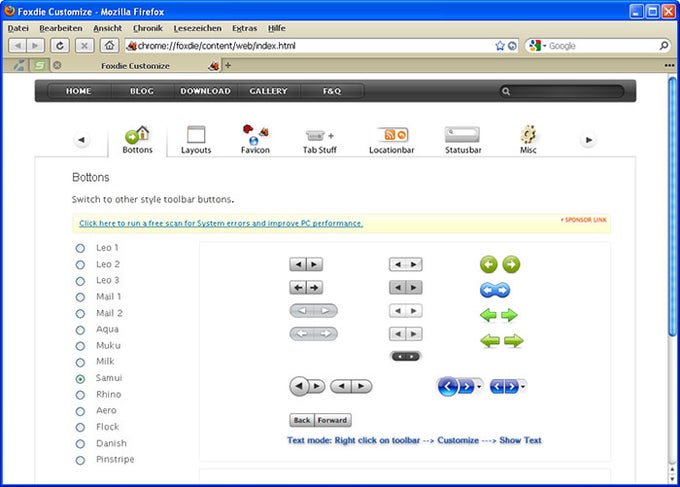The image size is (680, 487).
Task: Open the Locationbar category
Action: click(x=392, y=141)
